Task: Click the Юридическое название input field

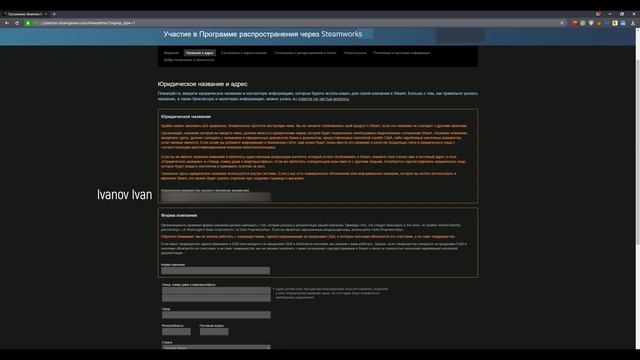Action: point(216,197)
